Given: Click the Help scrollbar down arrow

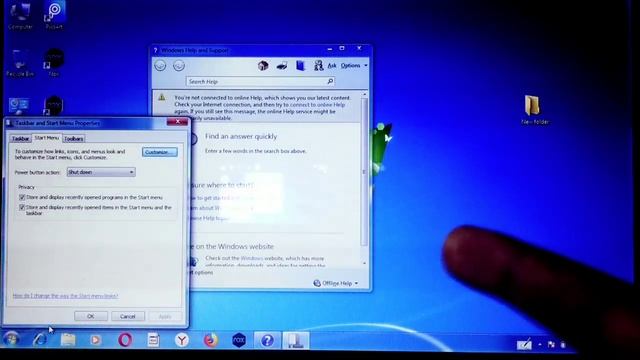Looking at the screenshot, I should click(364, 264).
